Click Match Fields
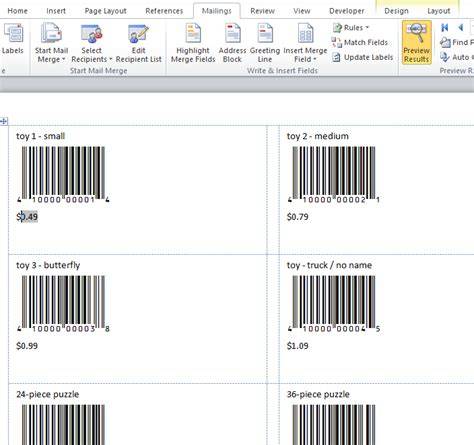 point(360,42)
